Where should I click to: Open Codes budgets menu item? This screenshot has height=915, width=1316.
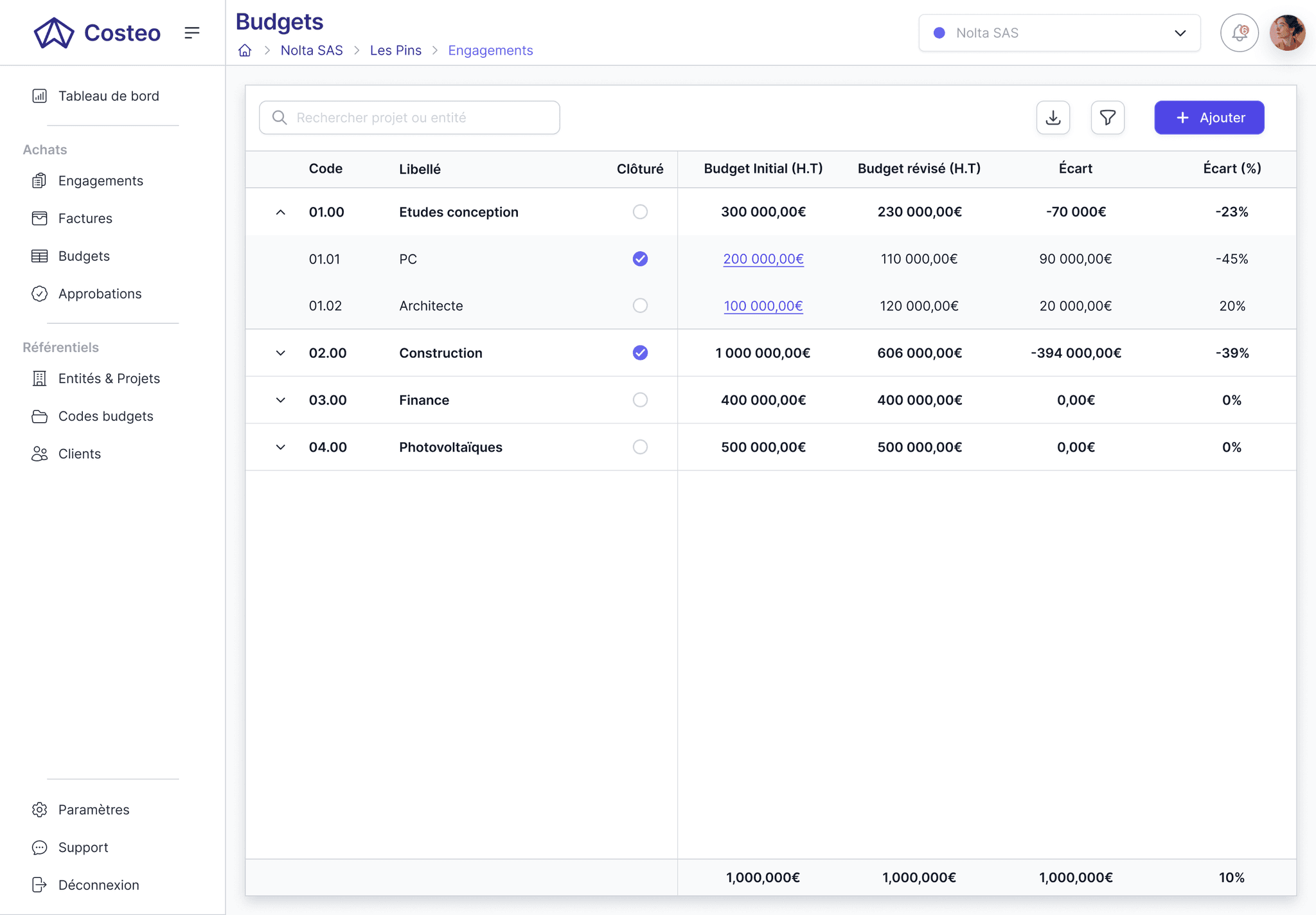point(105,416)
